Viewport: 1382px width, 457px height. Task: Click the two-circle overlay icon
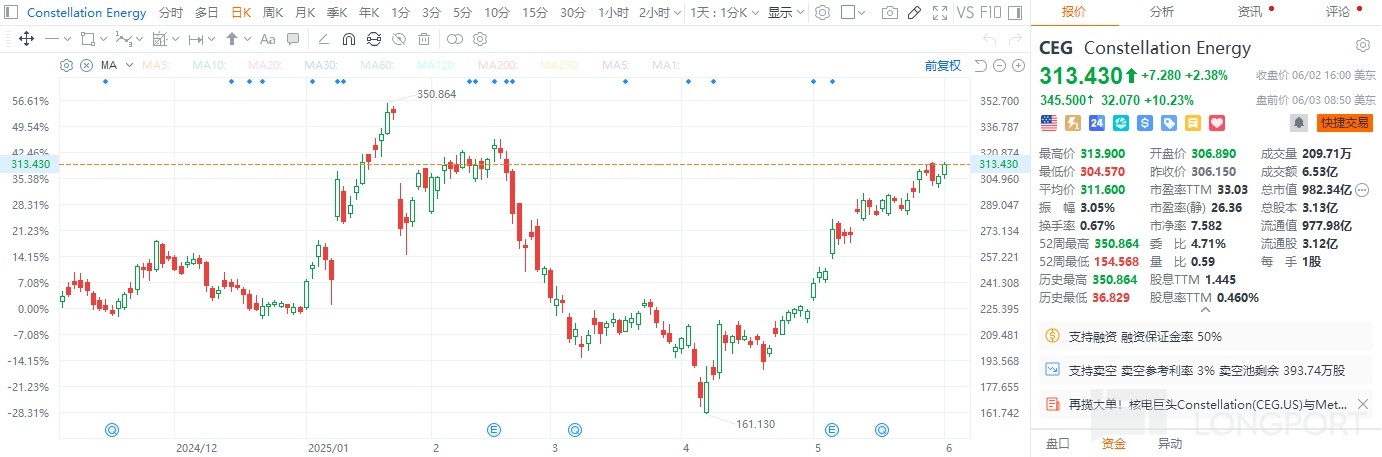coord(454,39)
